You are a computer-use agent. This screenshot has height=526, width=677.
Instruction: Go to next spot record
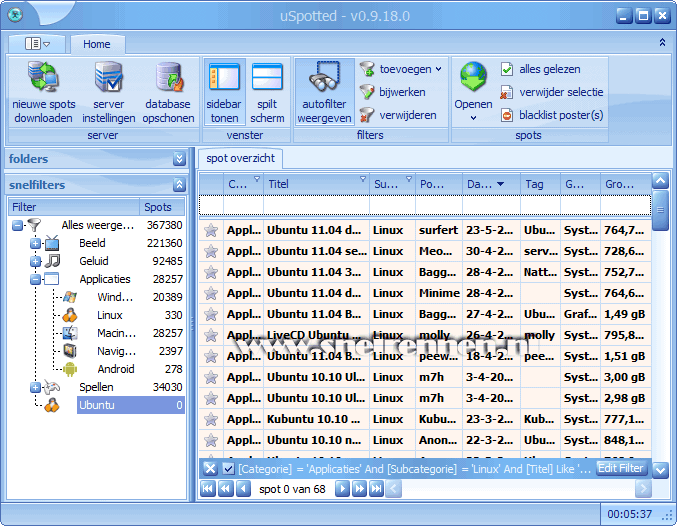click(342, 489)
